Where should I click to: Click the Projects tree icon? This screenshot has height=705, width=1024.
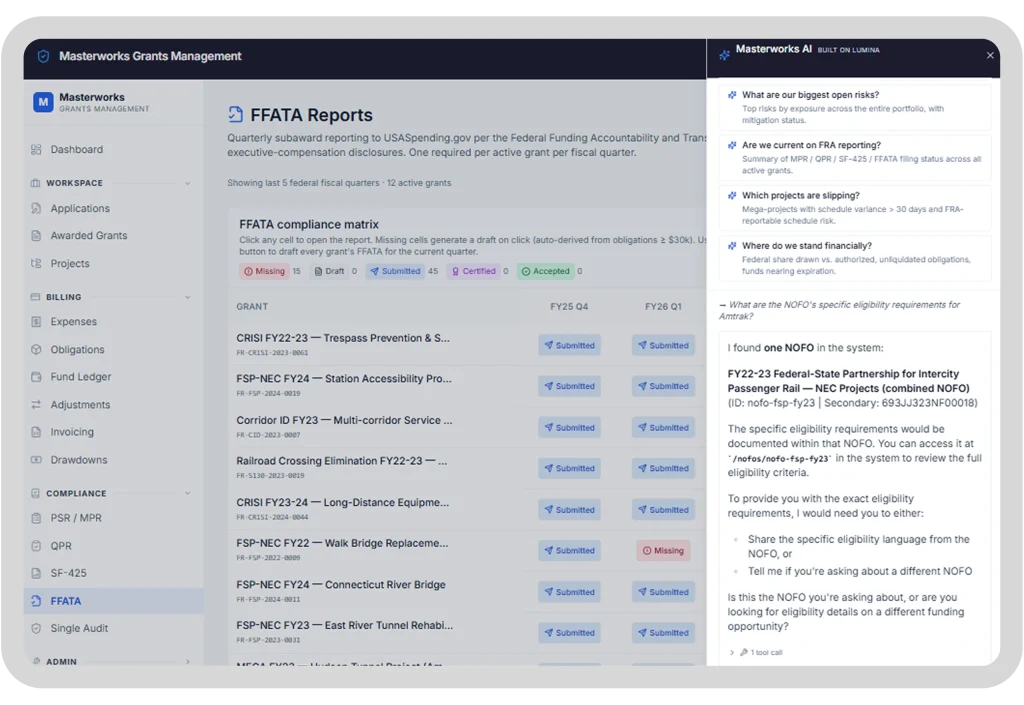36,264
